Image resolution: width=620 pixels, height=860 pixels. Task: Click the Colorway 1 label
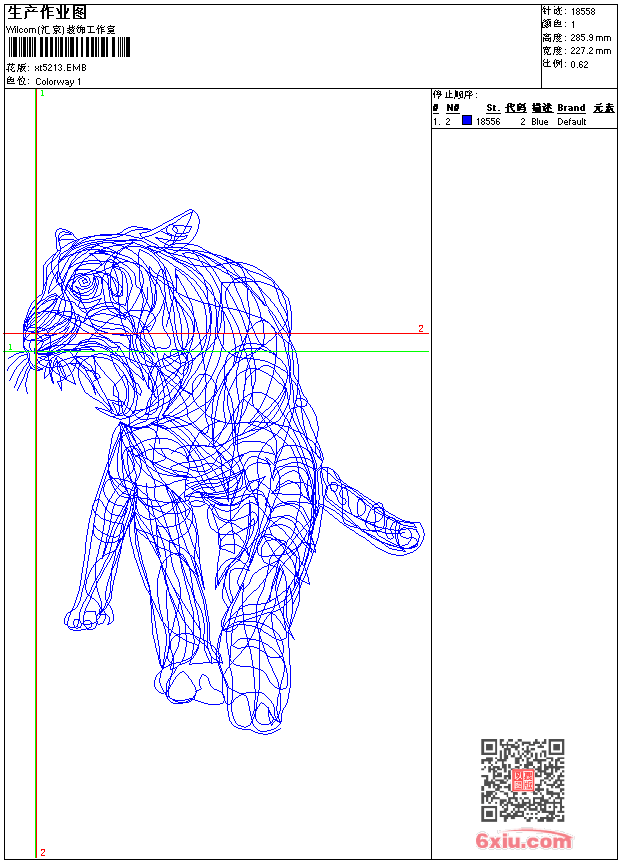tap(58, 81)
